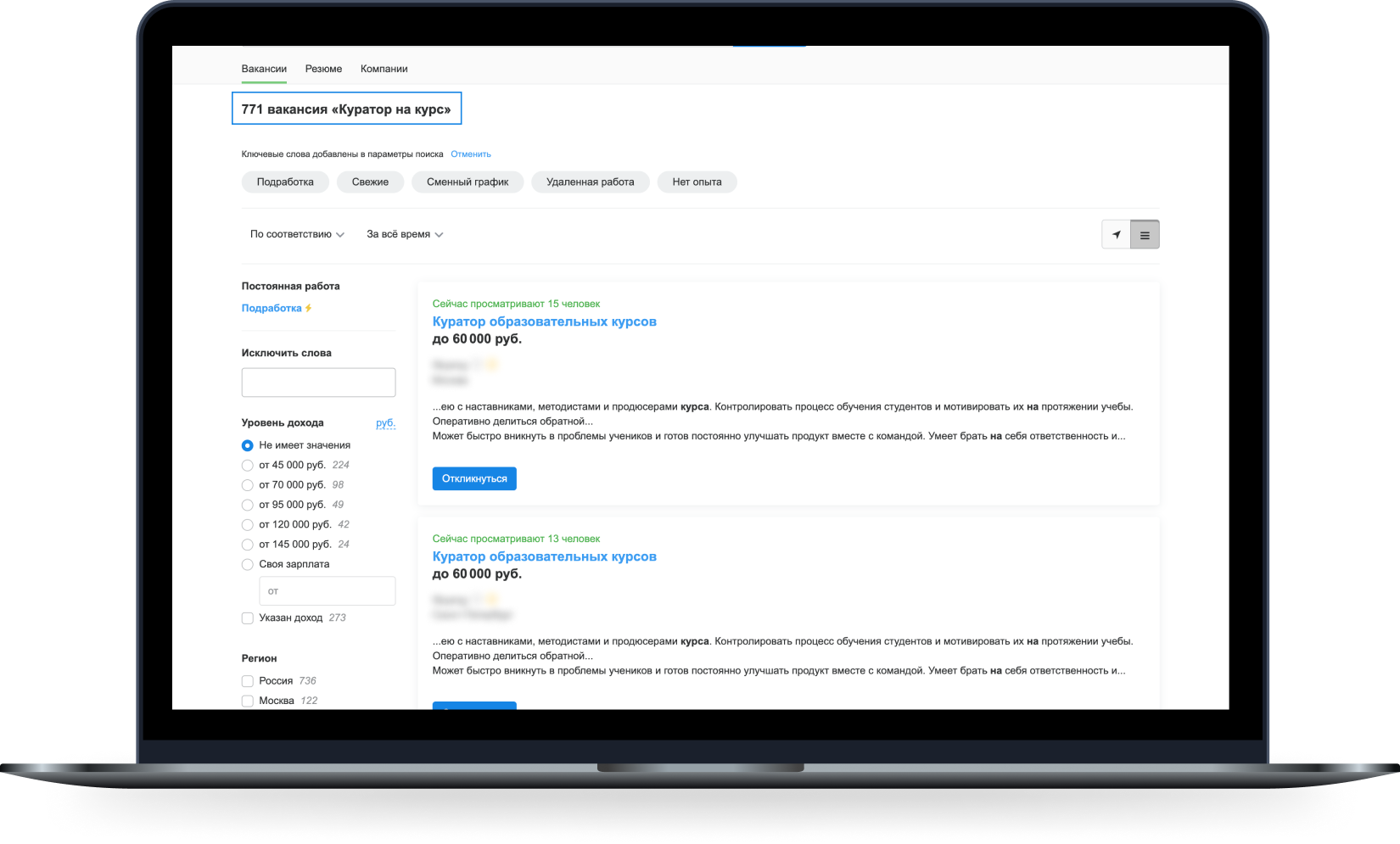Expand the За всё время period dropdown

point(405,234)
